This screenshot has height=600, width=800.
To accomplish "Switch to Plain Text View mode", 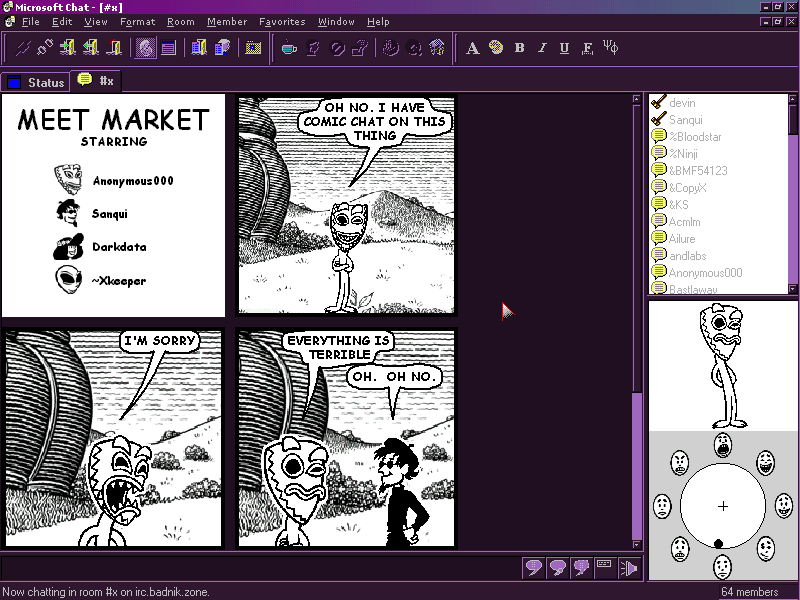I will pos(168,47).
